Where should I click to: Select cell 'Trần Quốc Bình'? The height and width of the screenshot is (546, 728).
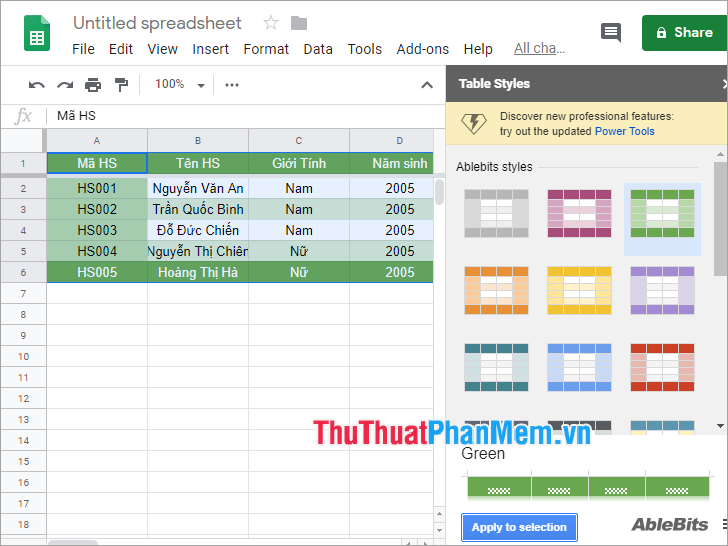198,209
